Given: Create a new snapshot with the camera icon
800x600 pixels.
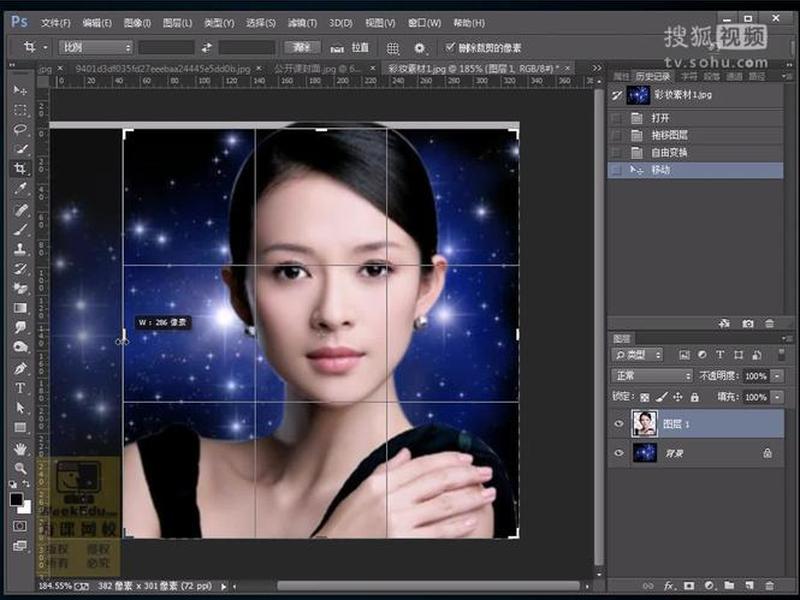Looking at the screenshot, I should (x=747, y=323).
